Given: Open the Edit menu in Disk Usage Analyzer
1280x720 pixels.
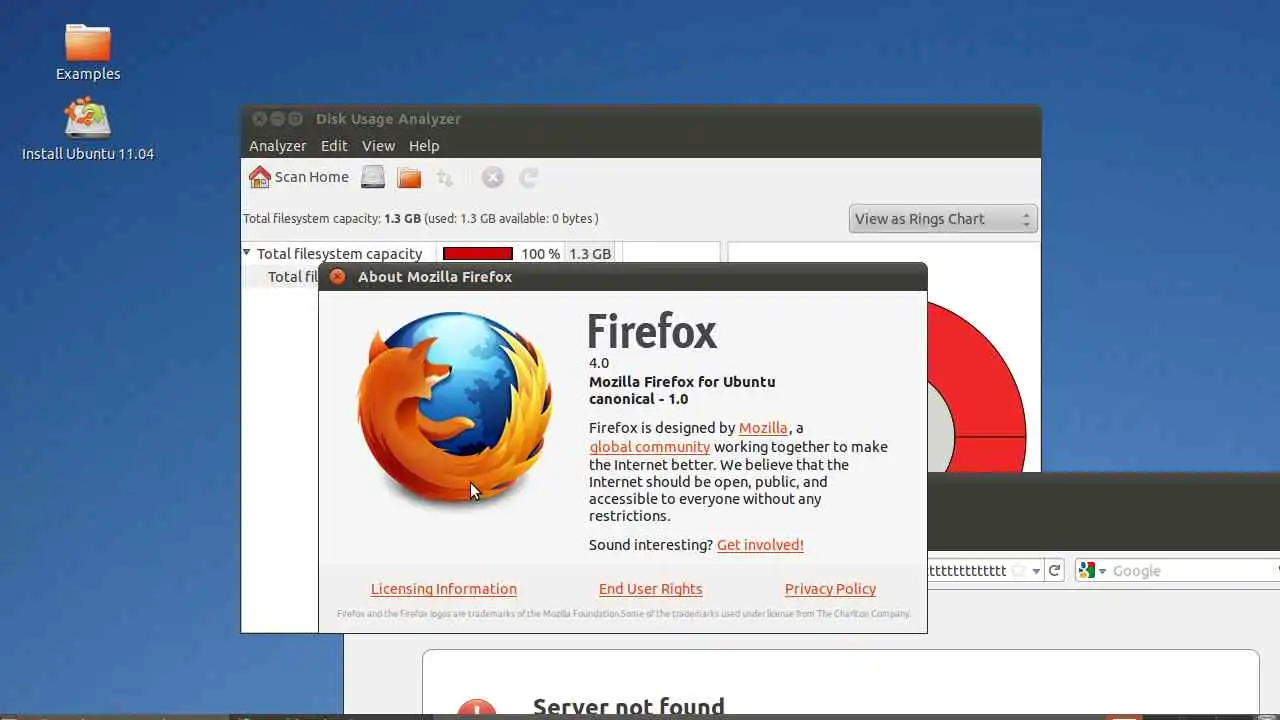Looking at the screenshot, I should 334,145.
